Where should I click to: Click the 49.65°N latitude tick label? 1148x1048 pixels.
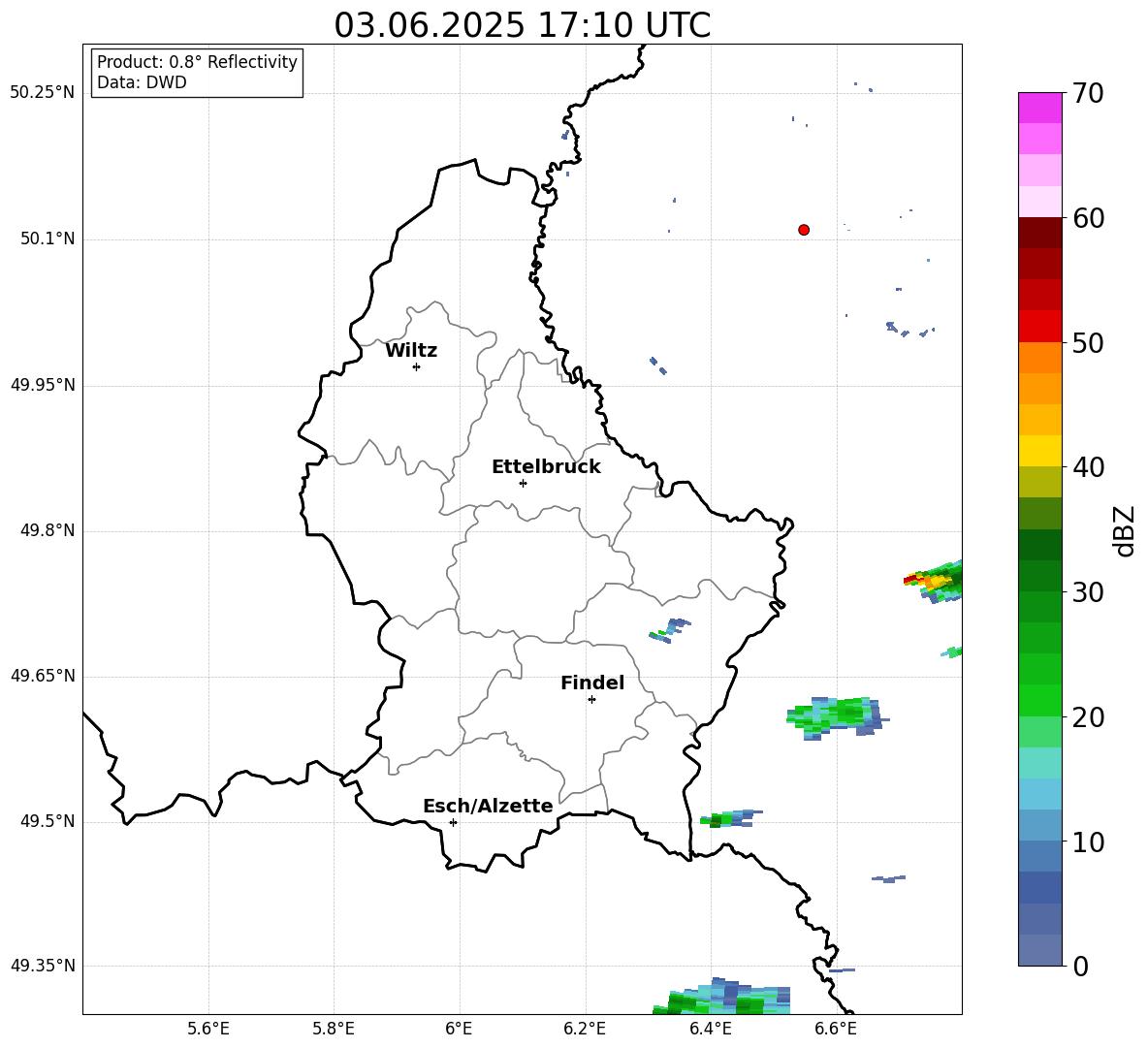pos(43,676)
